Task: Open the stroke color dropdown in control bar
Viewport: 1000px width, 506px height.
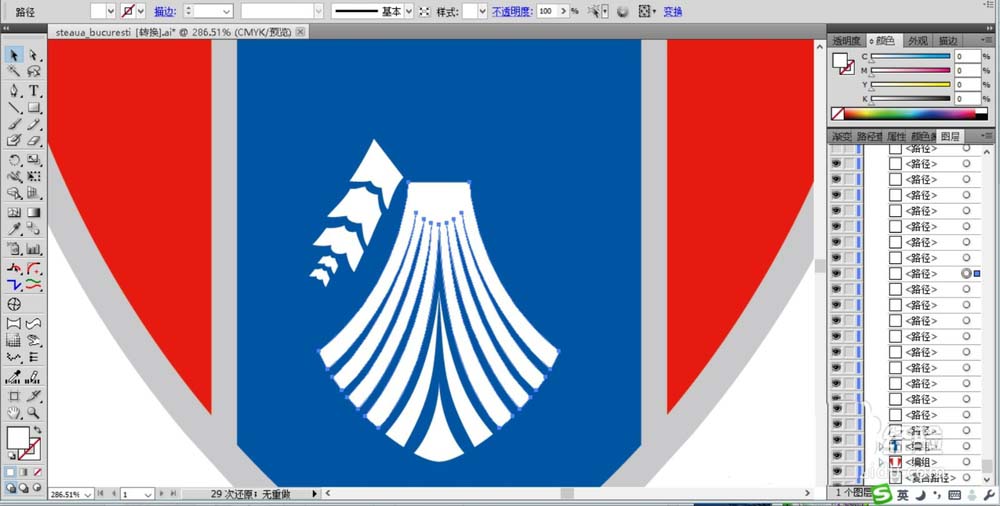Action: [141, 11]
